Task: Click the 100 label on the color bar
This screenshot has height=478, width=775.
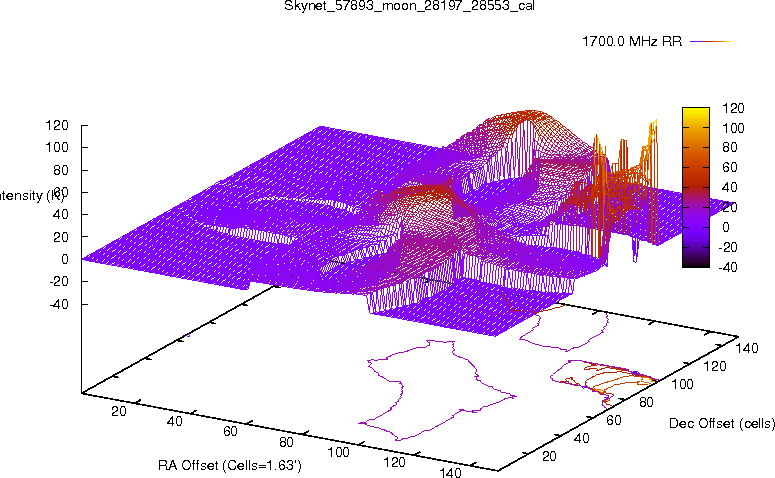Action: (733, 128)
